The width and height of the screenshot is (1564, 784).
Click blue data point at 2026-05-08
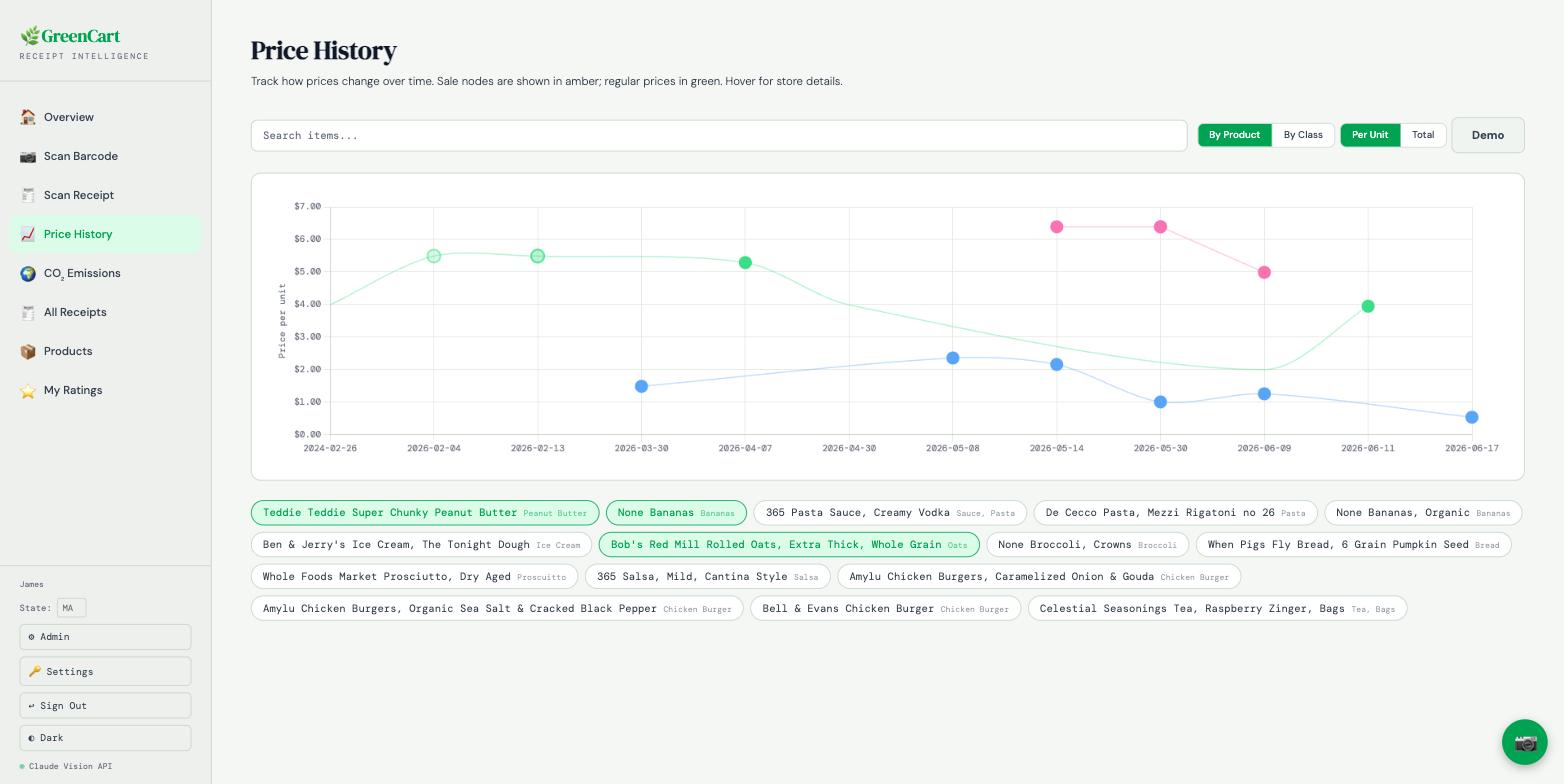click(953, 358)
